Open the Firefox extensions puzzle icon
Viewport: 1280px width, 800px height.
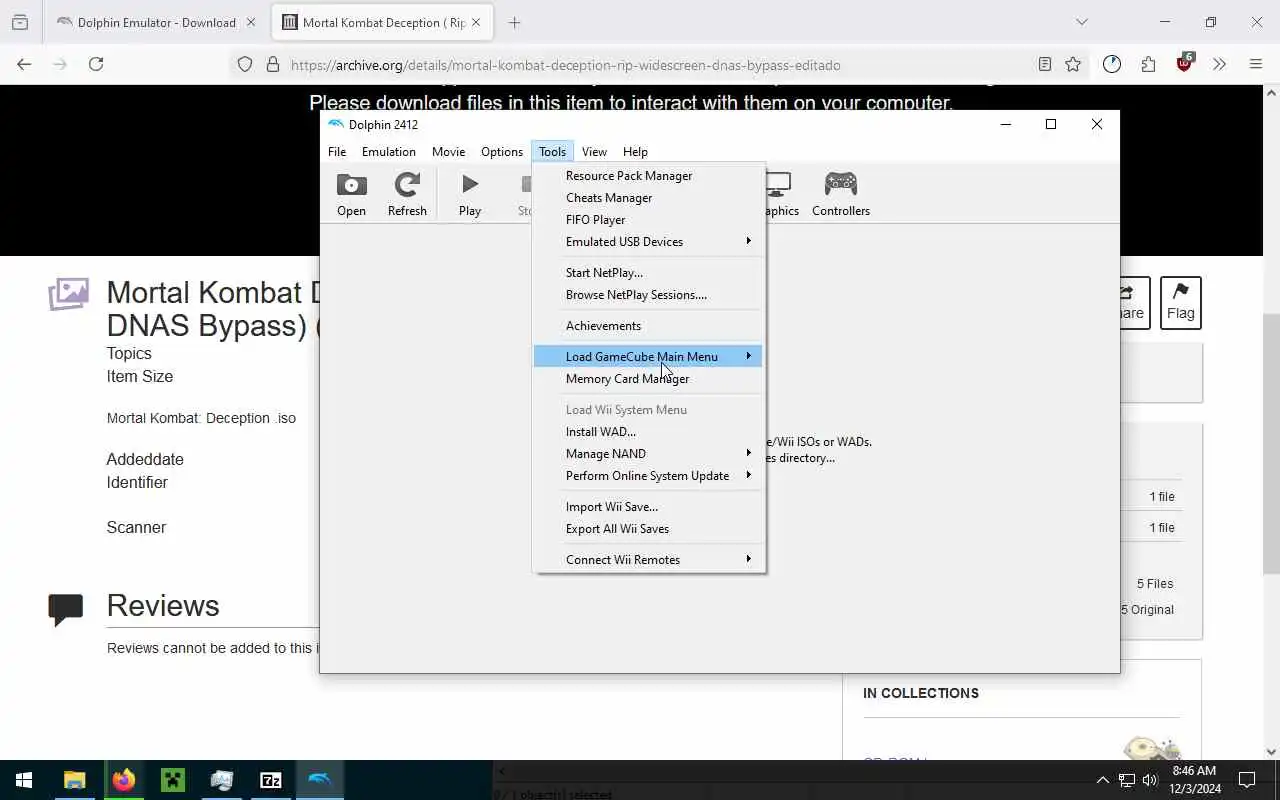(1148, 64)
